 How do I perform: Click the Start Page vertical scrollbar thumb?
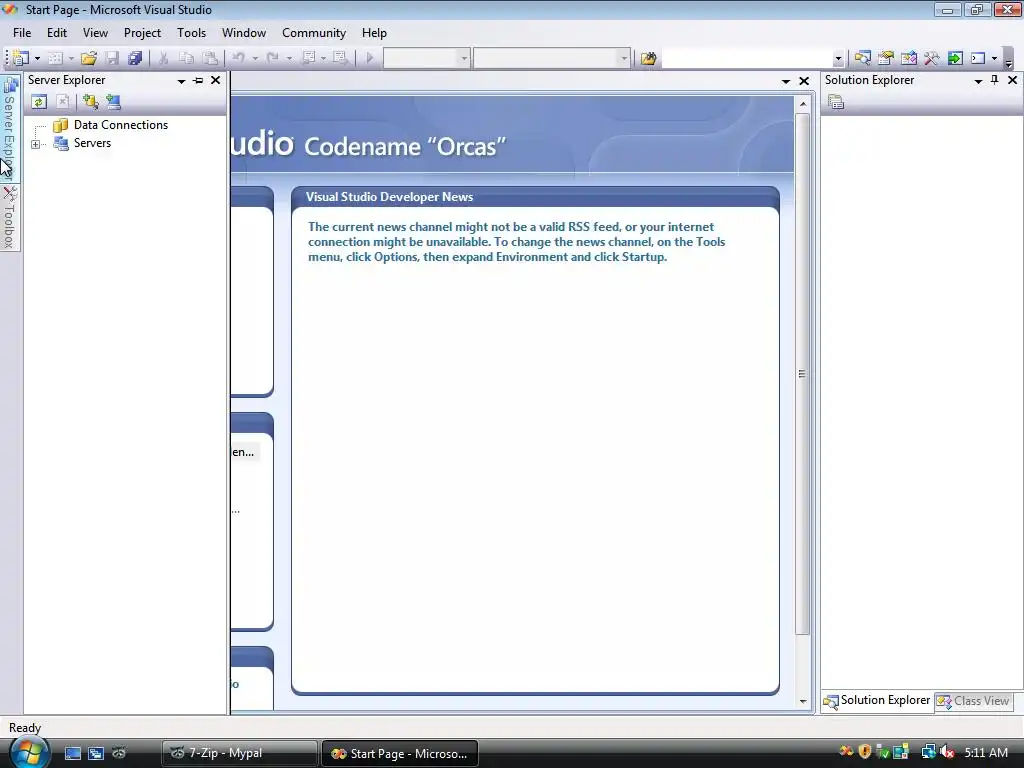[803, 374]
